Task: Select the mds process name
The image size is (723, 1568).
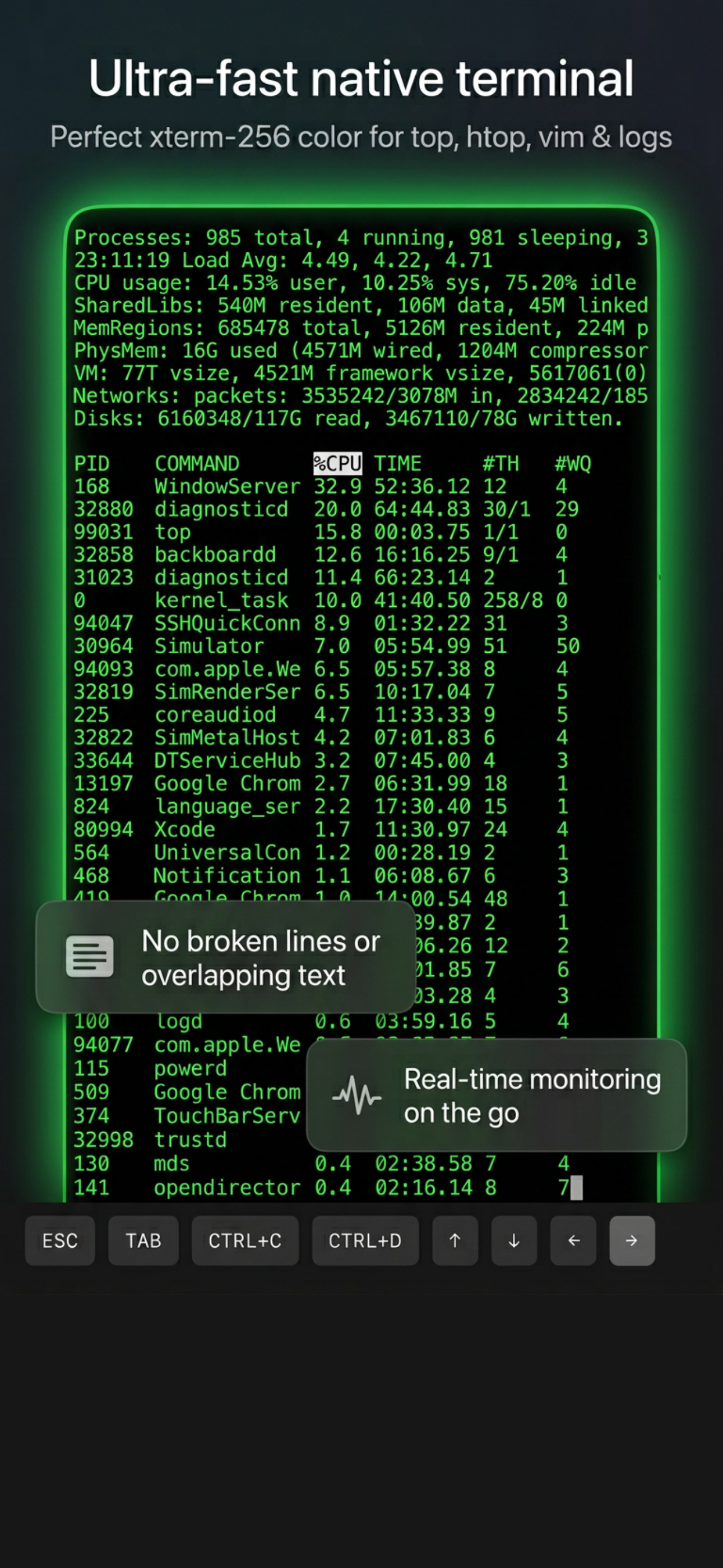Action: (x=172, y=1164)
